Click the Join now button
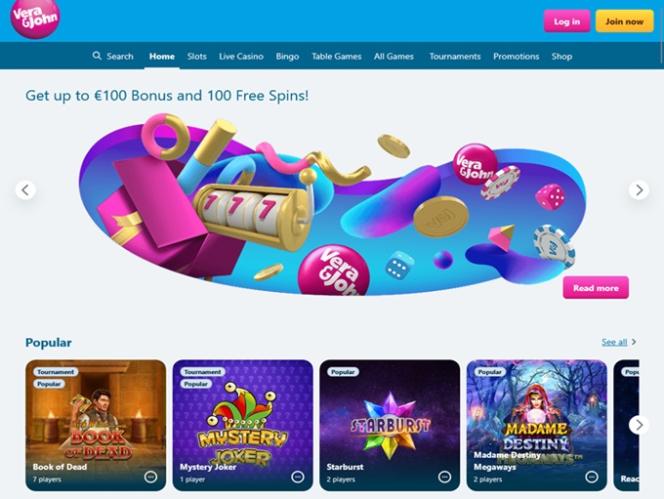The width and height of the screenshot is (664, 499). [x=625, y=21]
